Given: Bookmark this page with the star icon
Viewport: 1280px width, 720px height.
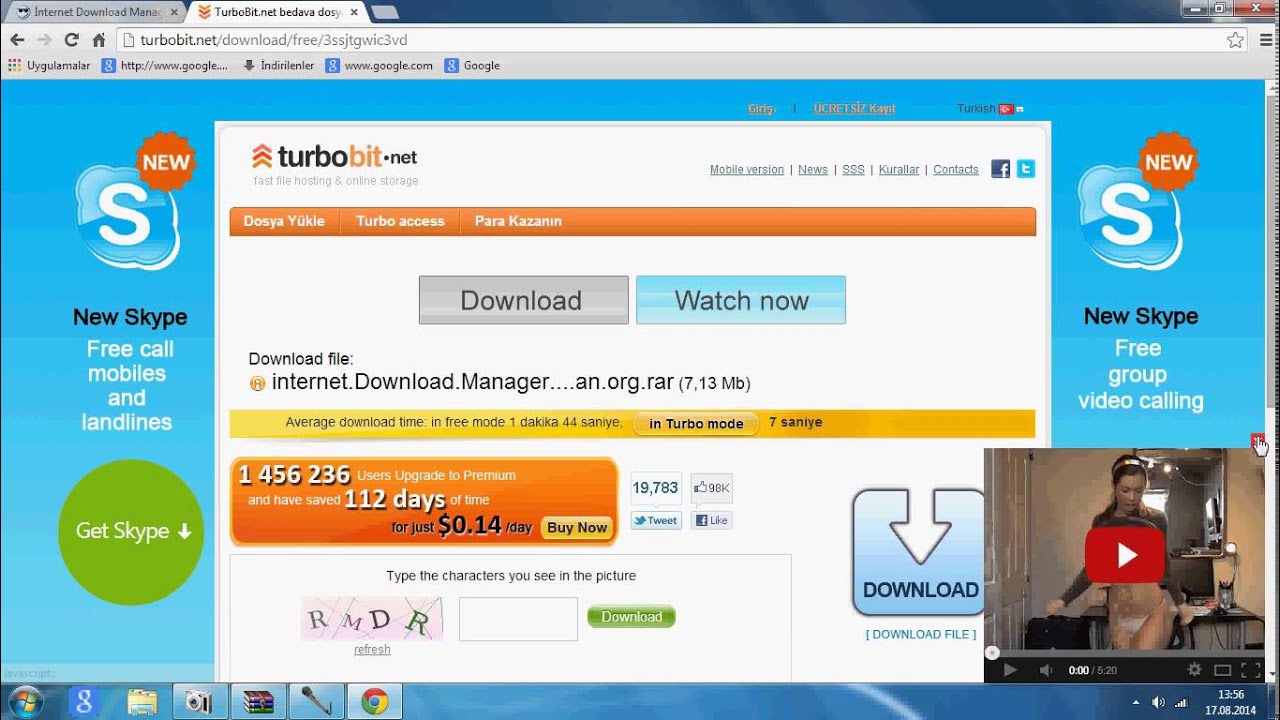Looking at the screenshot, I should [x=1236, y=40].
